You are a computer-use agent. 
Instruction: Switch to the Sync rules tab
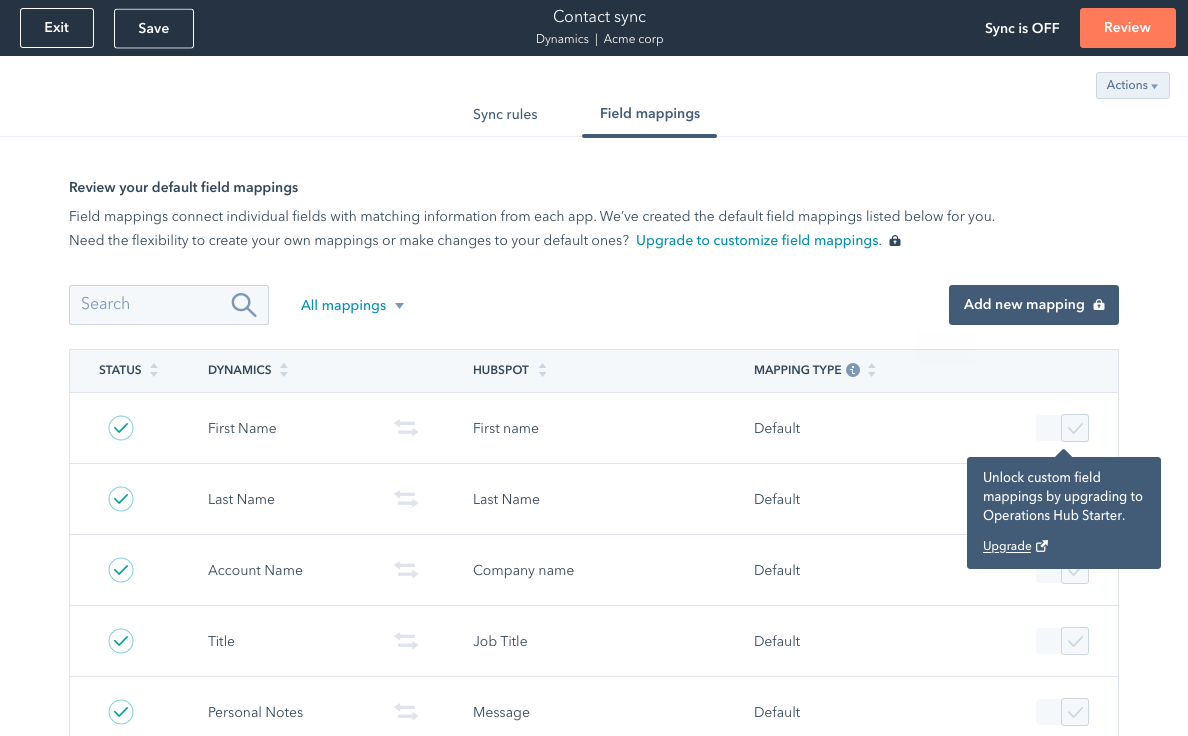(505, 114)
